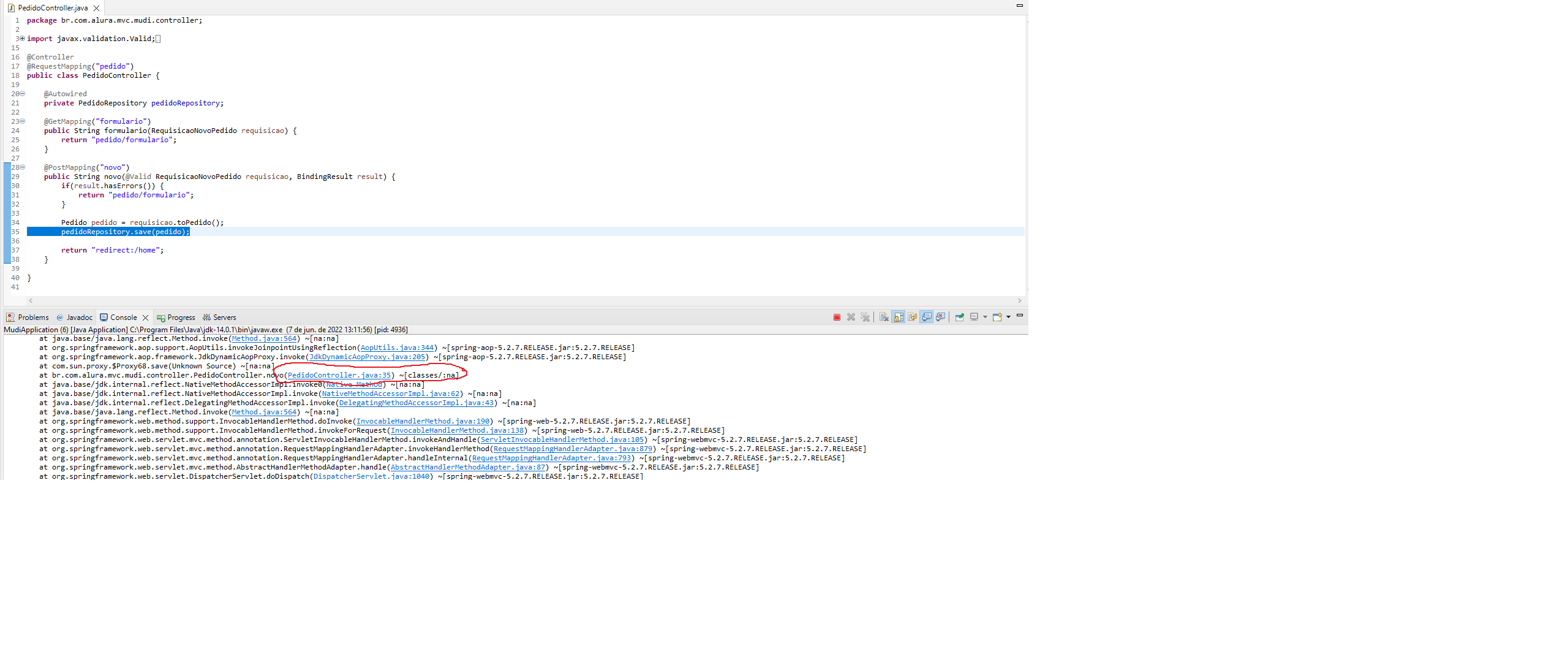This screenshot has width=1568, height=662.
Task: Open the RequestMappingHandlerAdapter.java:879 link
Action: (x=573, y=449)
